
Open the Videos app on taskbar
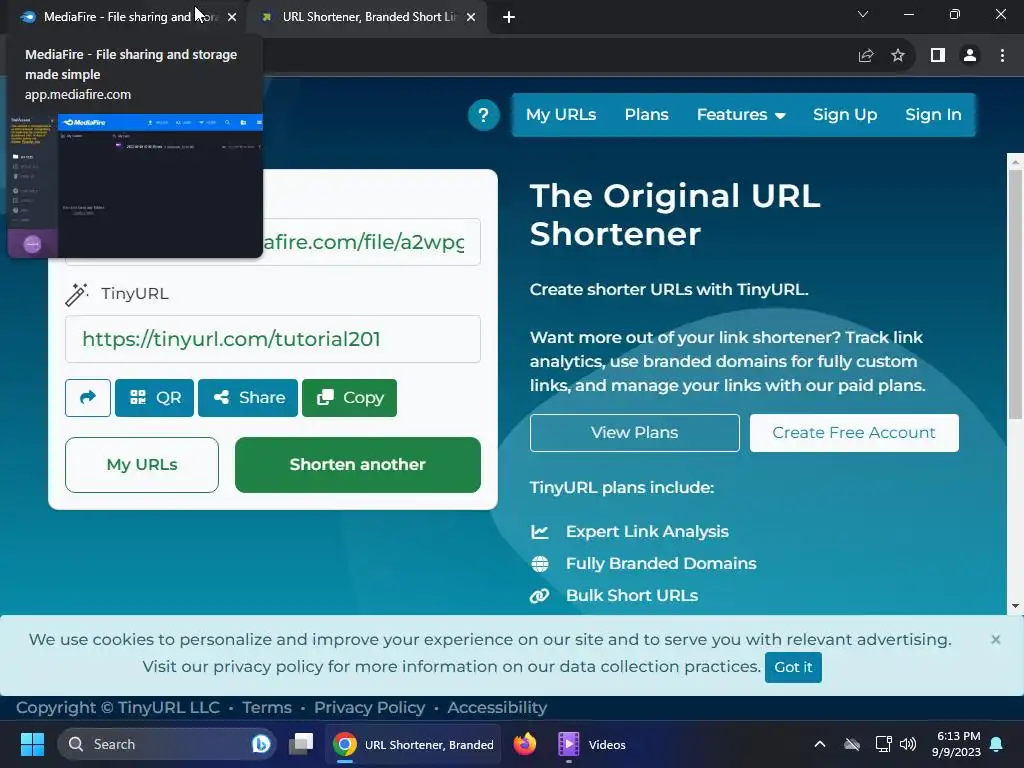tap(592, 744)
